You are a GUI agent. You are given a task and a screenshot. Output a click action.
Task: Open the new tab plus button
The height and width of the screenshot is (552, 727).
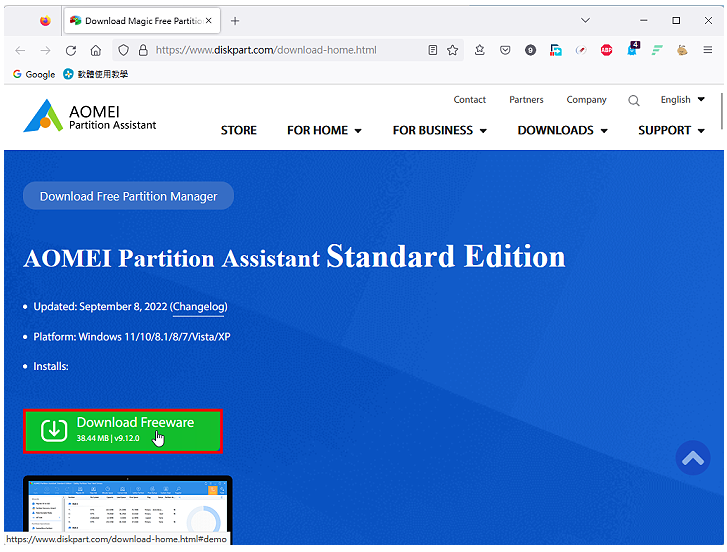(235, 21)
